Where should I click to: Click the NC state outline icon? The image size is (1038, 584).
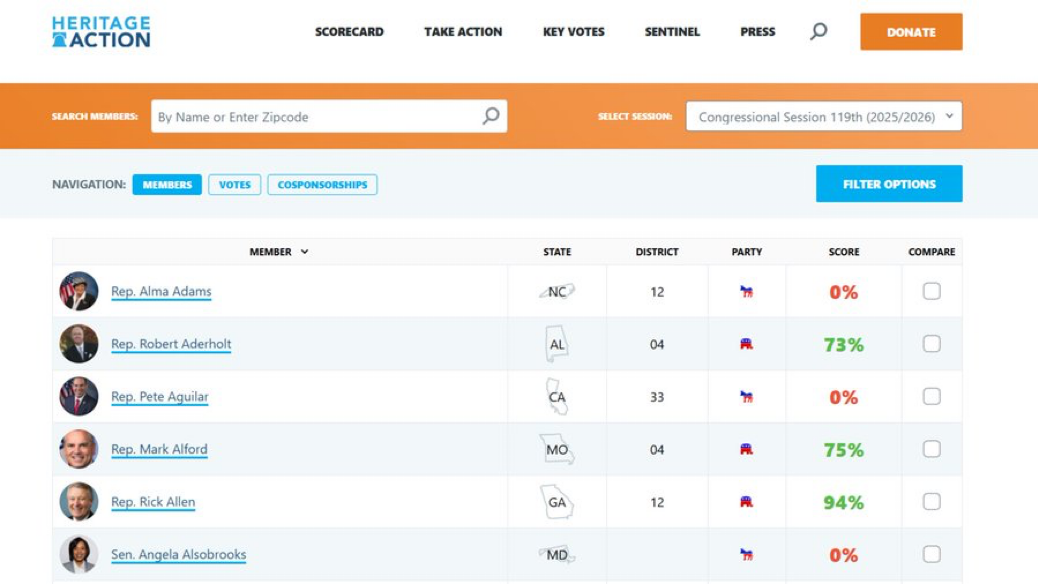click(557, 291)
